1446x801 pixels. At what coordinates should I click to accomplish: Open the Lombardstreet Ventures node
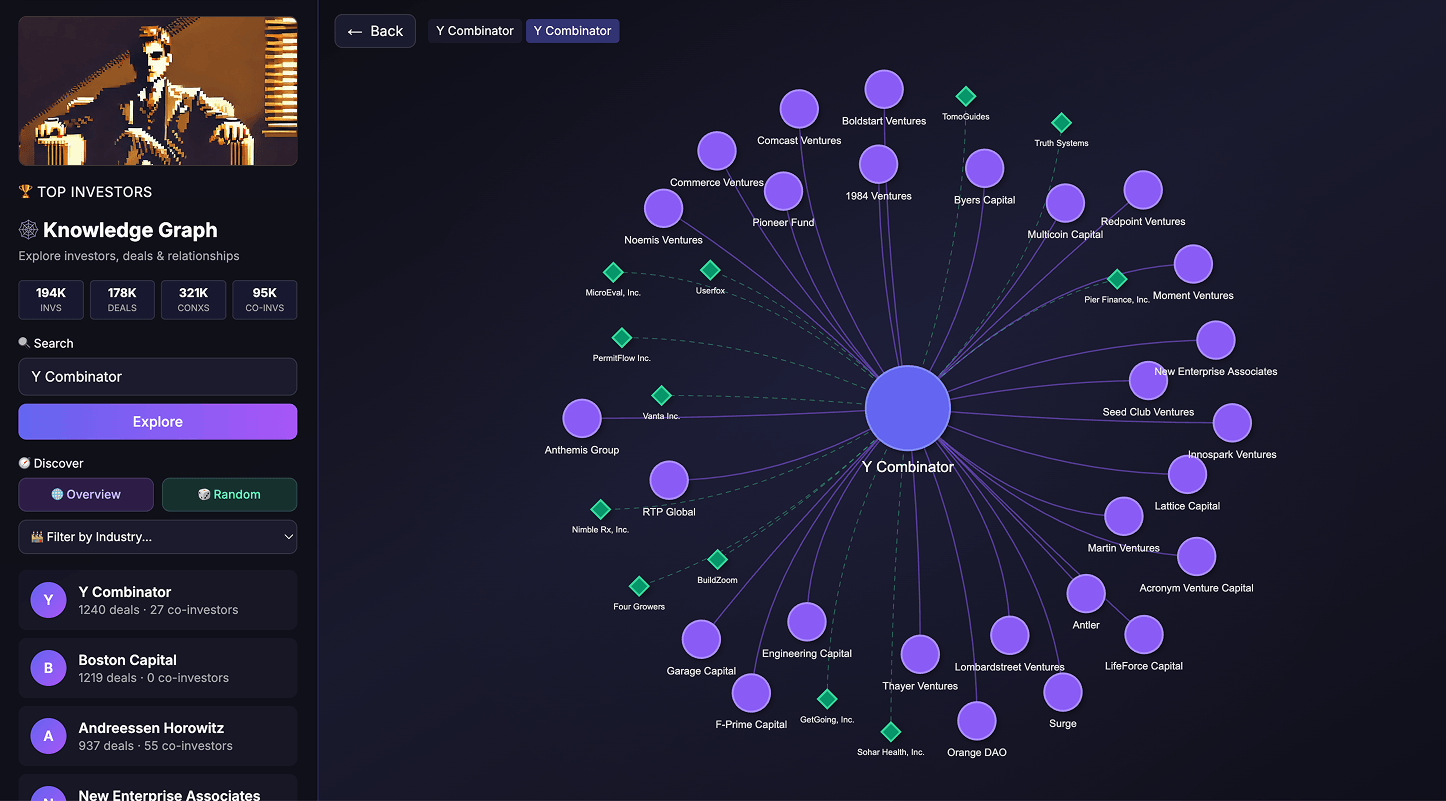point(1010,635)
